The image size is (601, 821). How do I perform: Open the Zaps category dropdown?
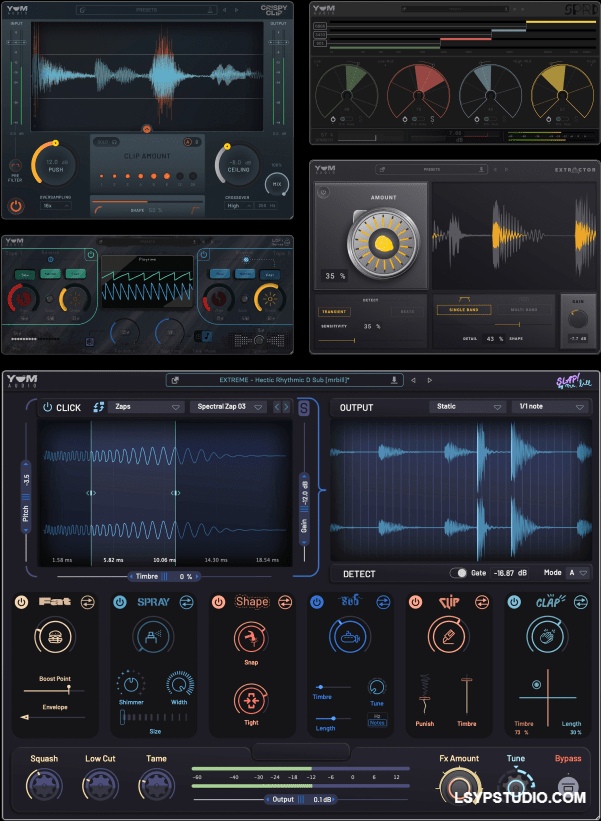click(146, 407)
